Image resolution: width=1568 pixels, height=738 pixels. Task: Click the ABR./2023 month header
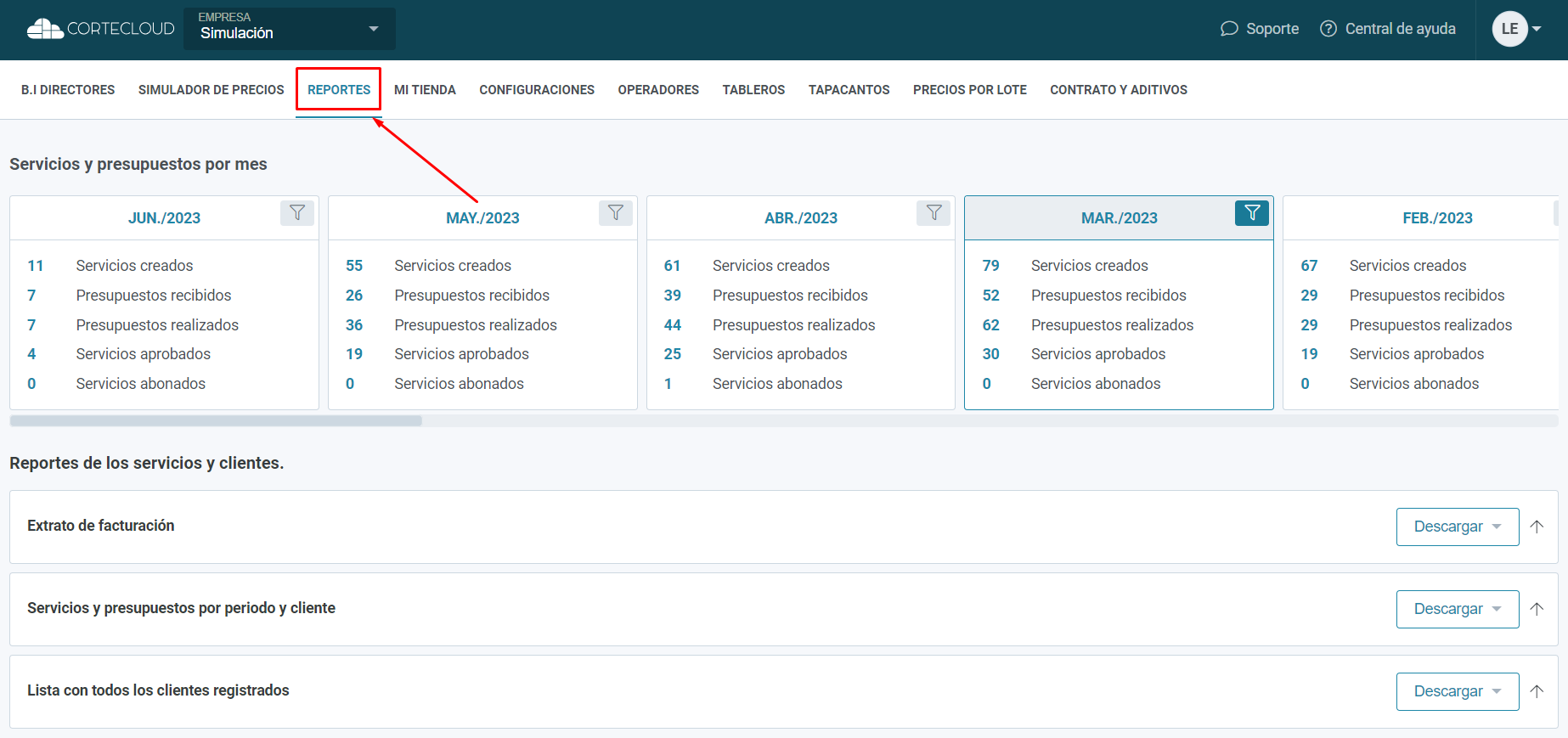[x=801, y=218]
